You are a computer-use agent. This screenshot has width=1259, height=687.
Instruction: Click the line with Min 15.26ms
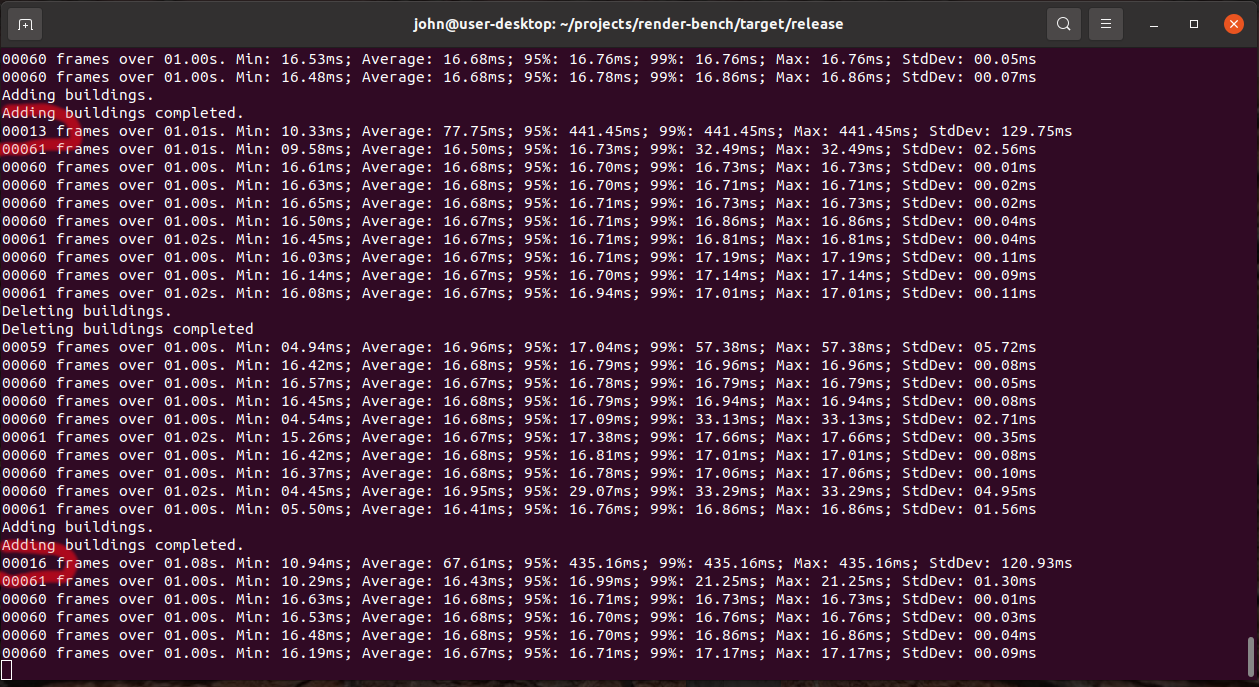click(519, 437)
